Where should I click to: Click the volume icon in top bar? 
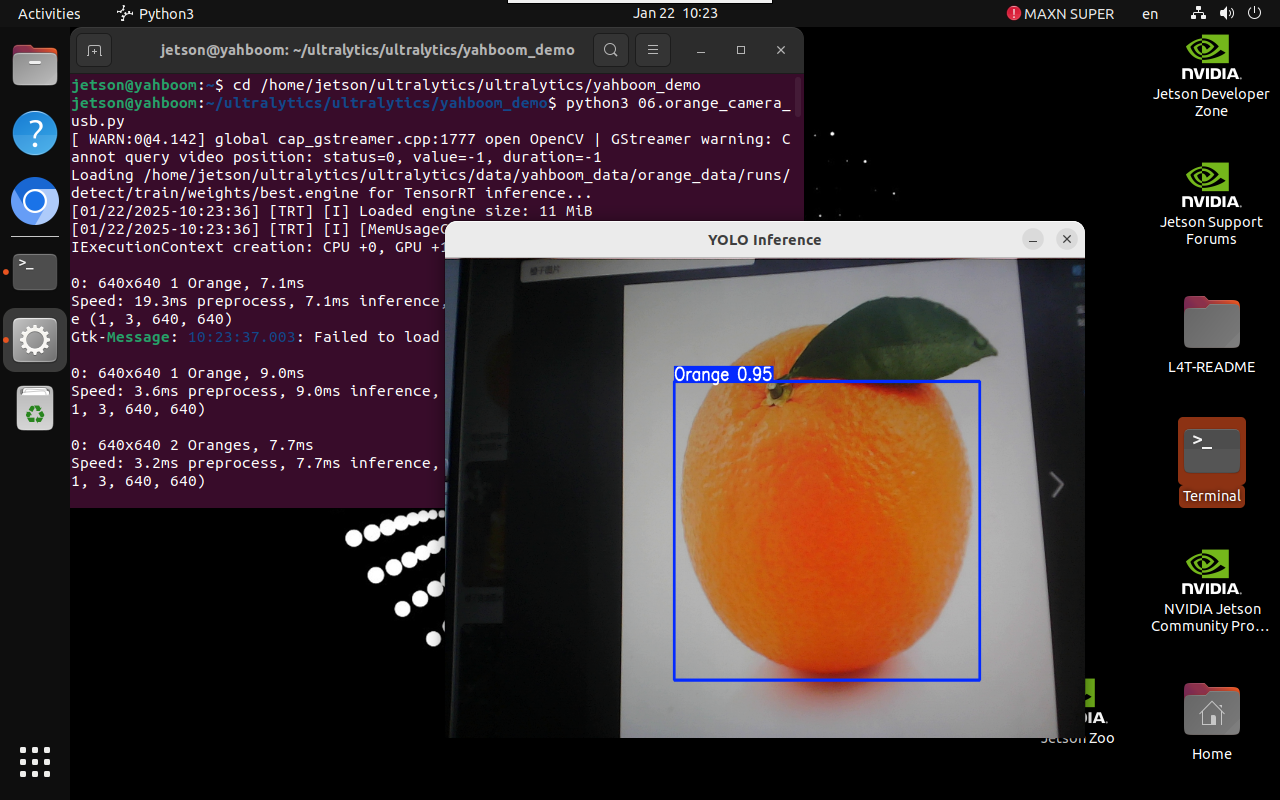click(1227, 14)
